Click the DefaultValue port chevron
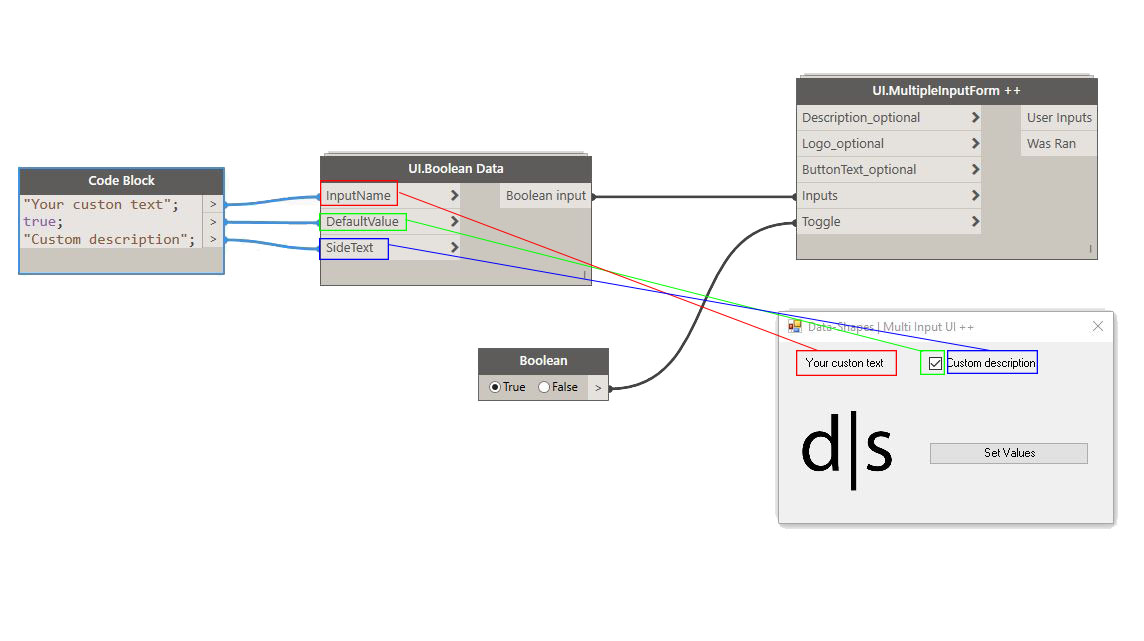This screenshot has height=641, width=1144. (x=454, y=222)
